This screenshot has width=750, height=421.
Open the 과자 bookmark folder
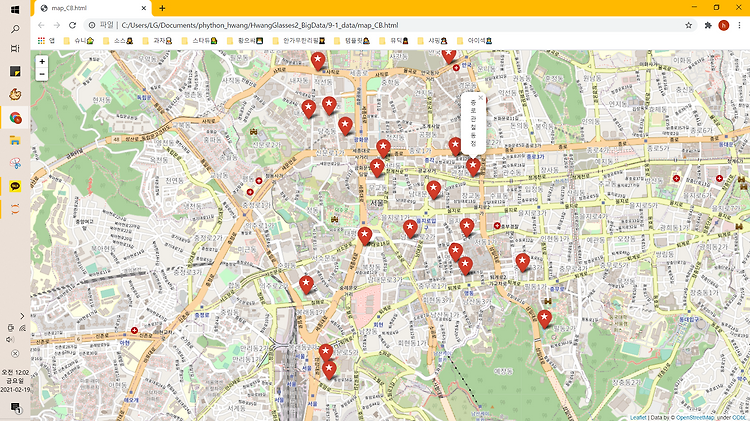coord(157,41)
